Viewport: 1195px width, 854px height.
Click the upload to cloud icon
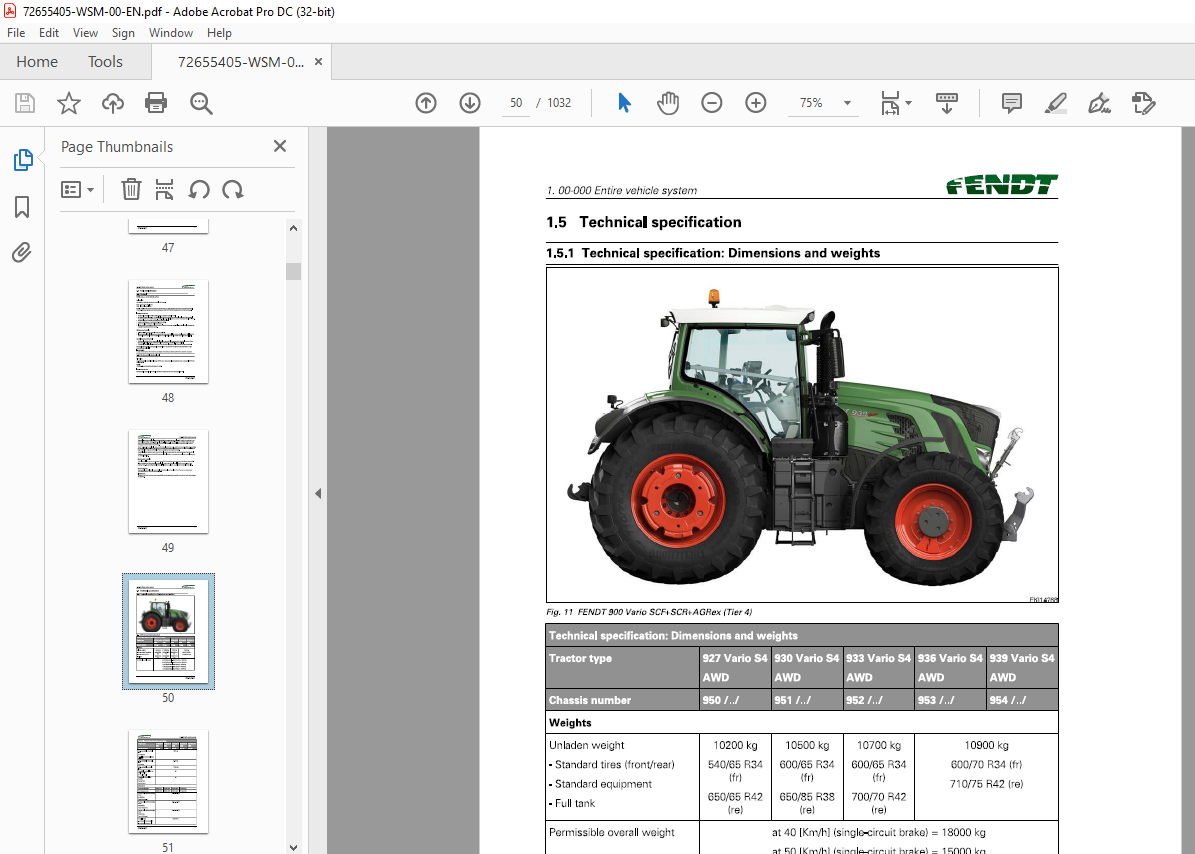[x=113, y=103]
